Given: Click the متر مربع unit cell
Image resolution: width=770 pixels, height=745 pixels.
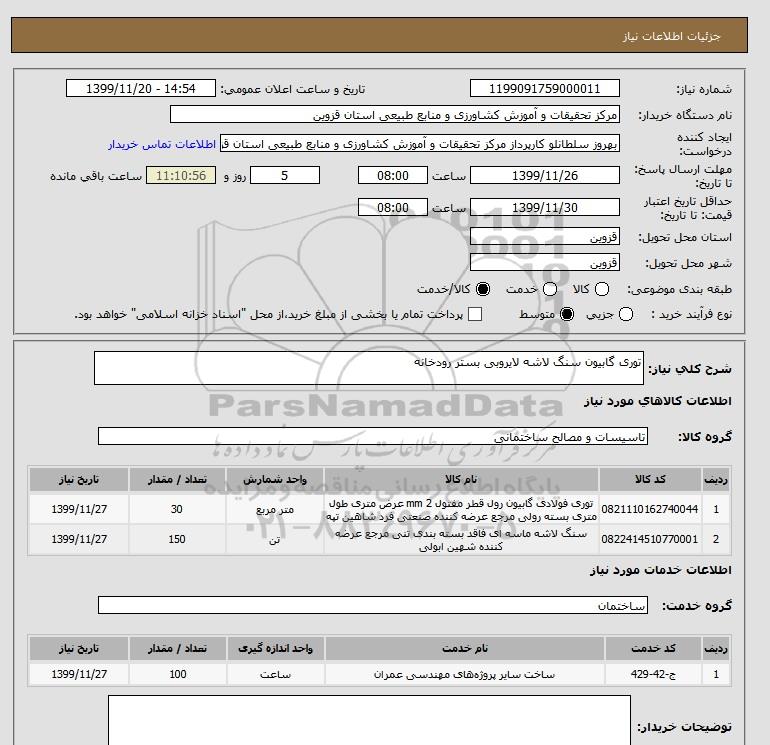Looking at the screenshot, I should click(x=275, y=510).
